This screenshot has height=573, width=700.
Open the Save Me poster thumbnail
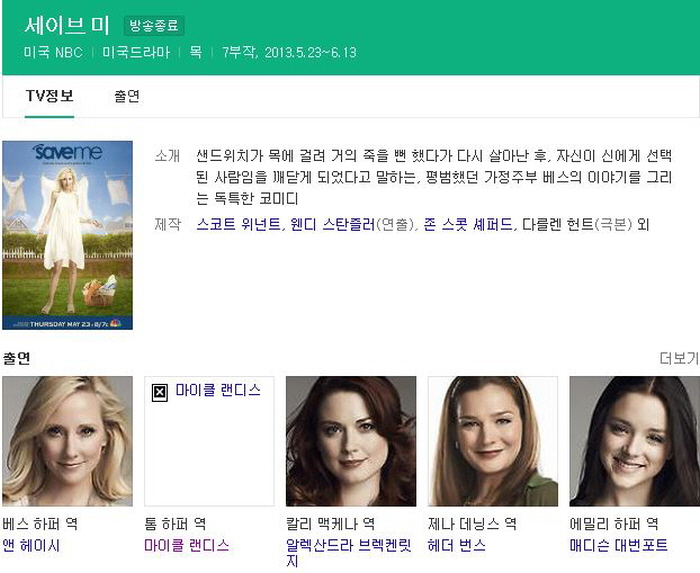click(x=67, y=235)
